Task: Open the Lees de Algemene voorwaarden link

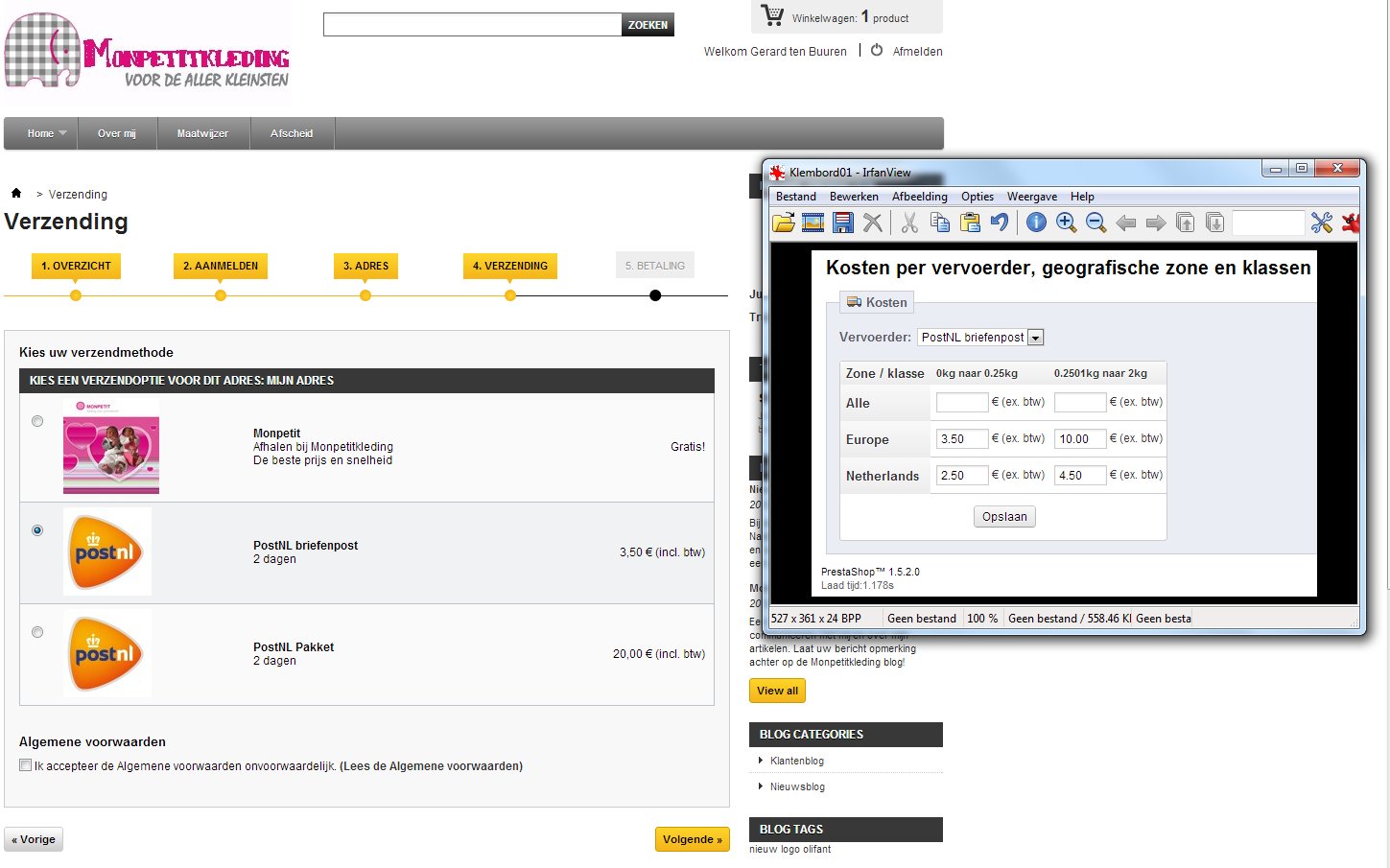Action: point(432,766)
